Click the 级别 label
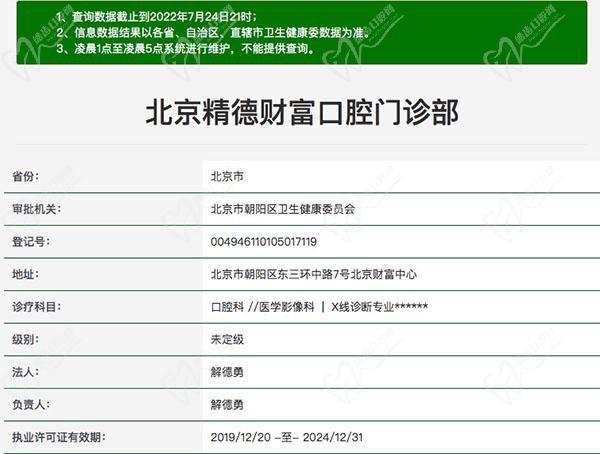The height and width of the screenshot is (454, 600). 25,339
